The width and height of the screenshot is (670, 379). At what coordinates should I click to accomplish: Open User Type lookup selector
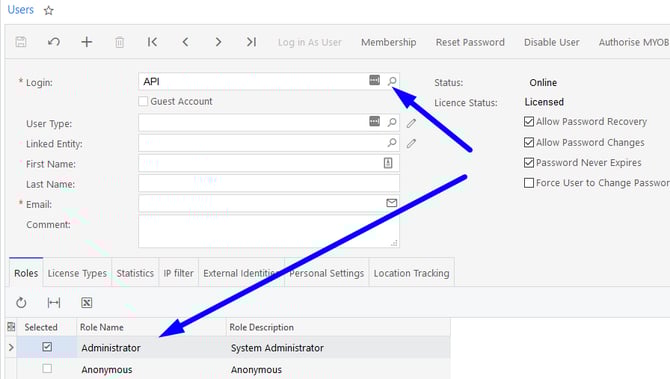point(392,122)
